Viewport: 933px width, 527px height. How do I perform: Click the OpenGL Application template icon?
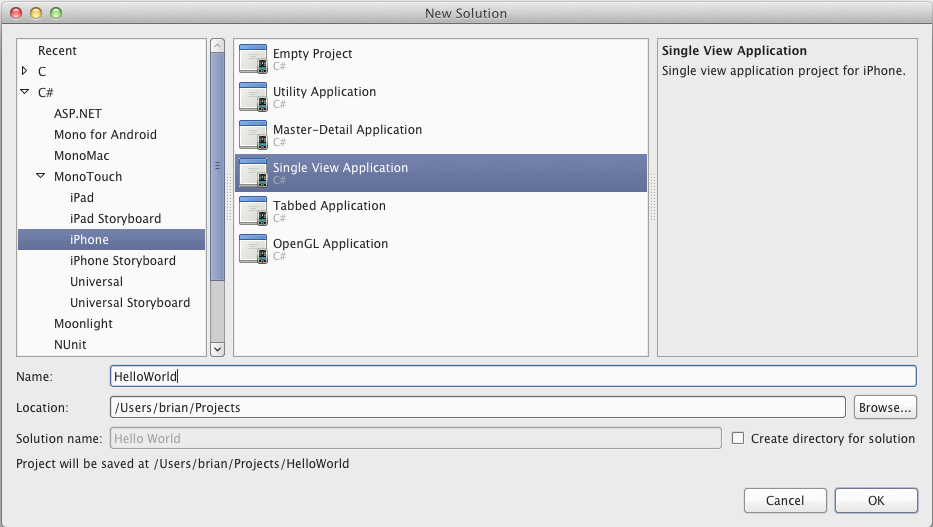[x=253, y=249]
